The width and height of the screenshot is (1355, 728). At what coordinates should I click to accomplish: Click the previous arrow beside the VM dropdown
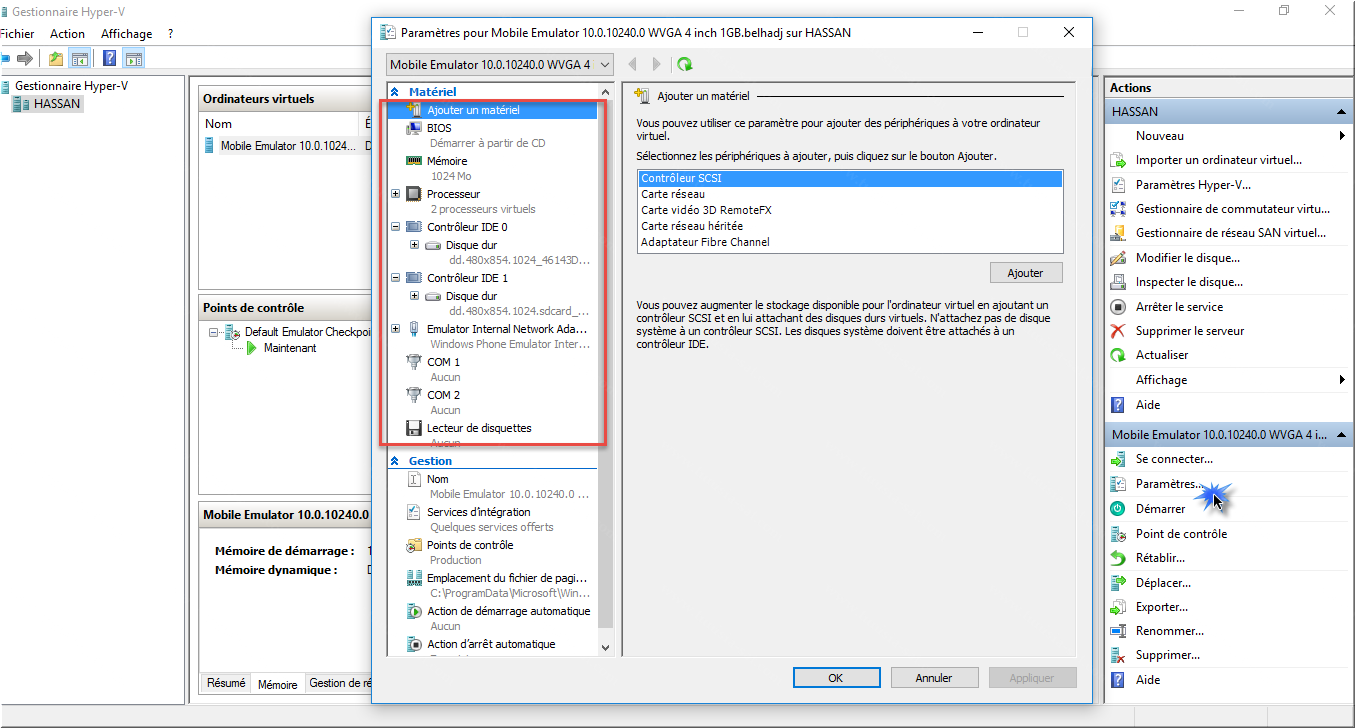pos(632,64)
